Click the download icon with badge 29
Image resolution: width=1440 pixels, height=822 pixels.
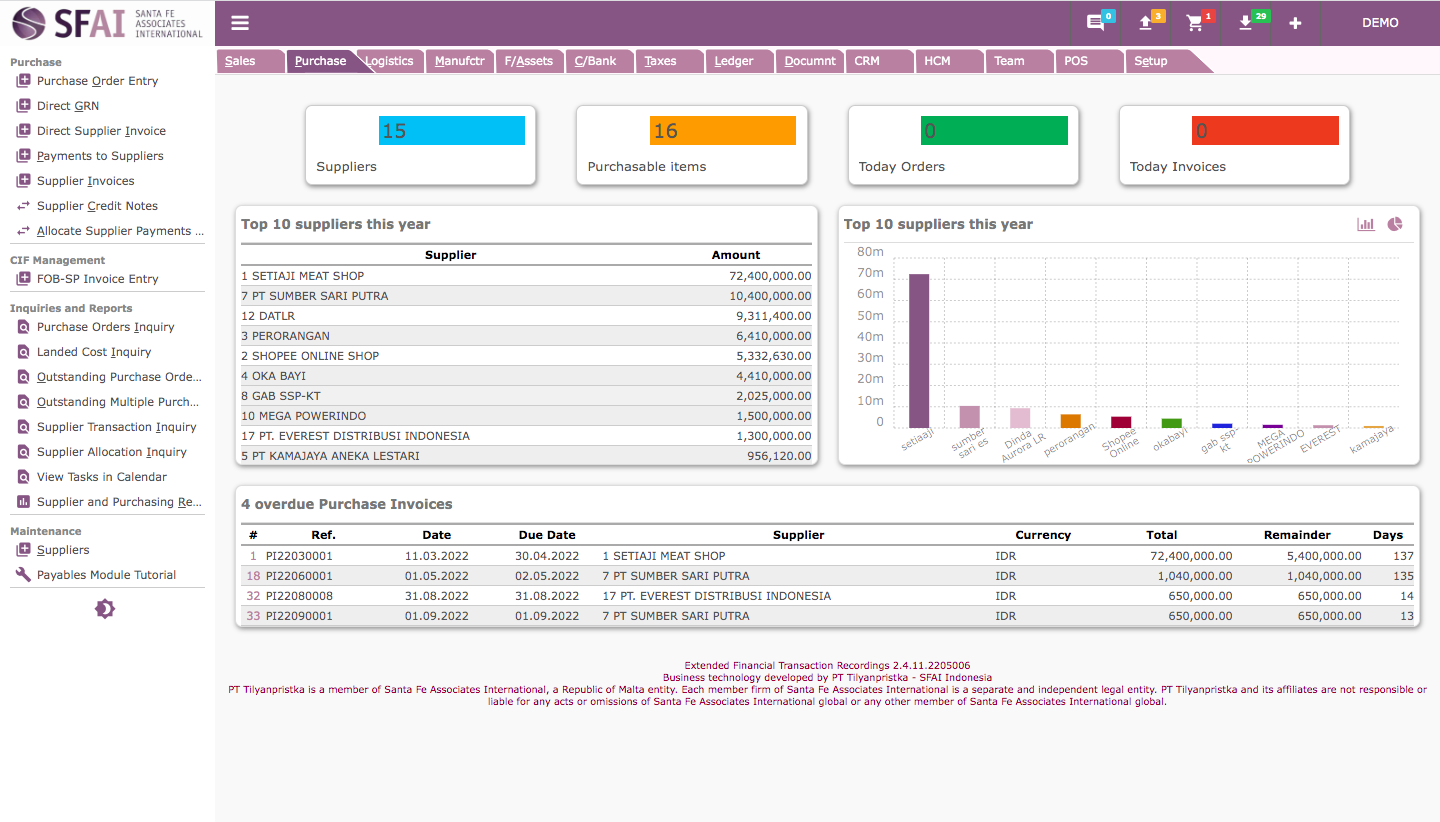(x=1245, y=23)
